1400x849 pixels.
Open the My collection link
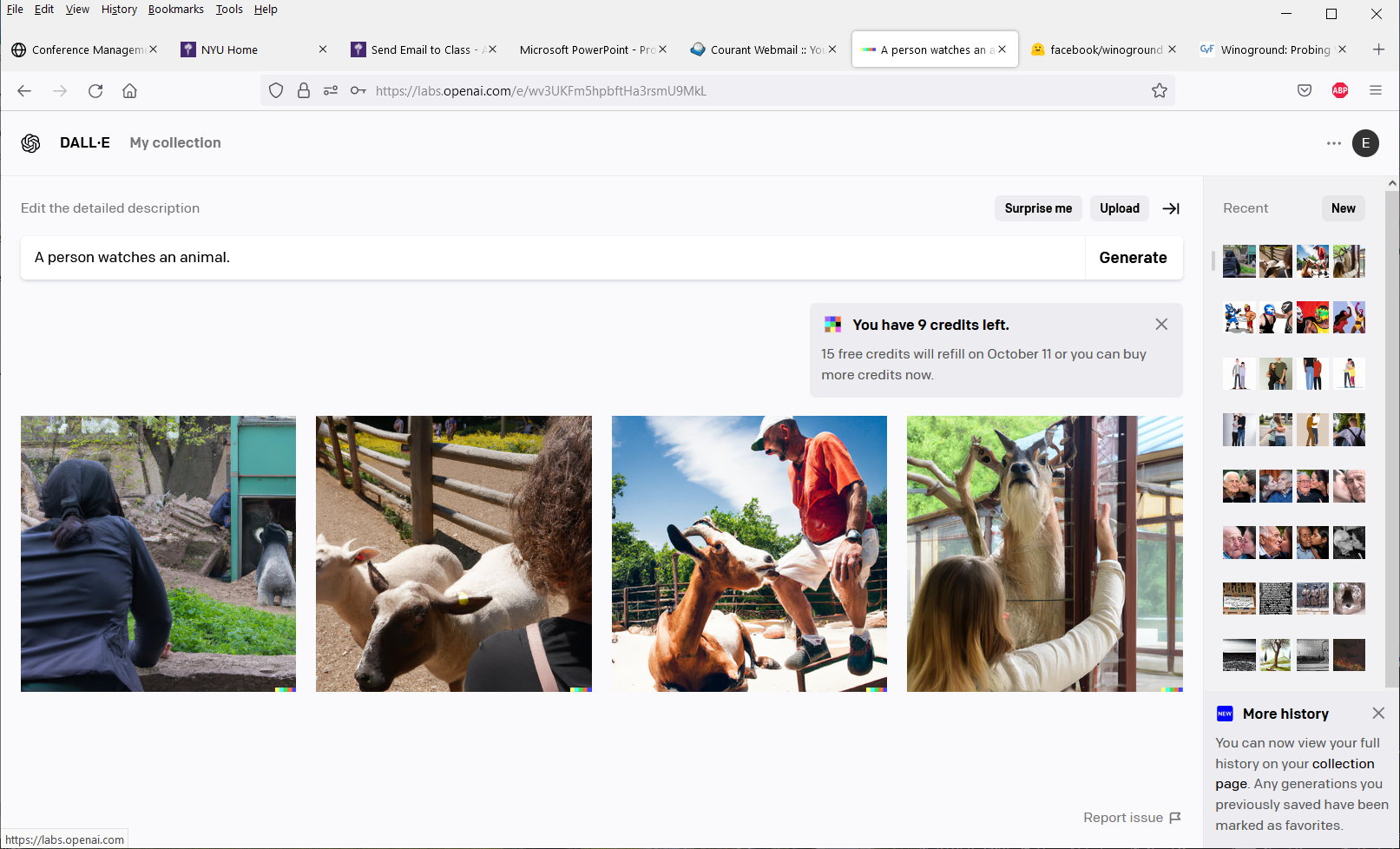pos(175,143)
